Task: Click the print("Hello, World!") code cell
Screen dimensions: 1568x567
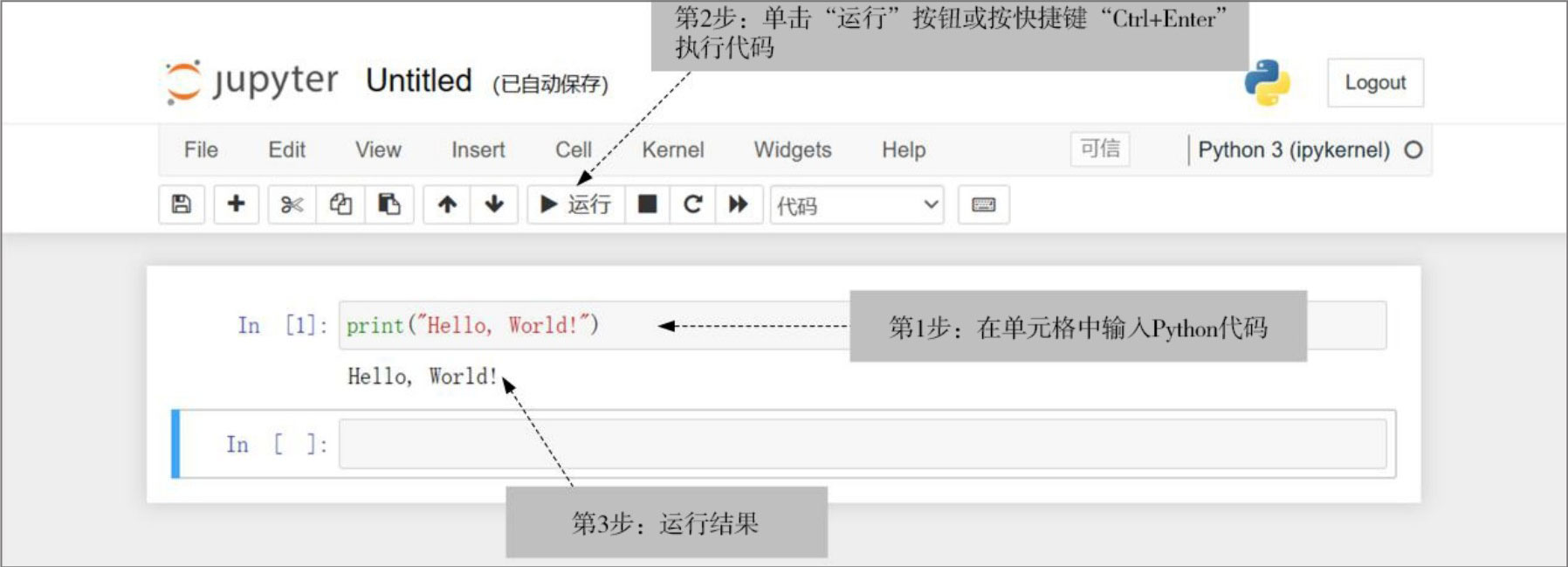Action: (863, 325)
